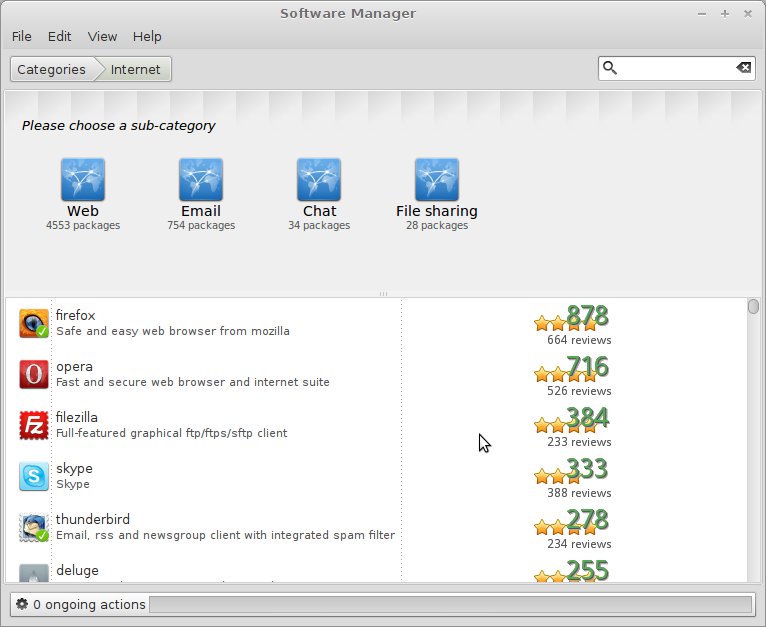Click the package list vertical scrollbar
This screenshot has height=627, width=766.
pyautogui.click(x=753, y=440)
